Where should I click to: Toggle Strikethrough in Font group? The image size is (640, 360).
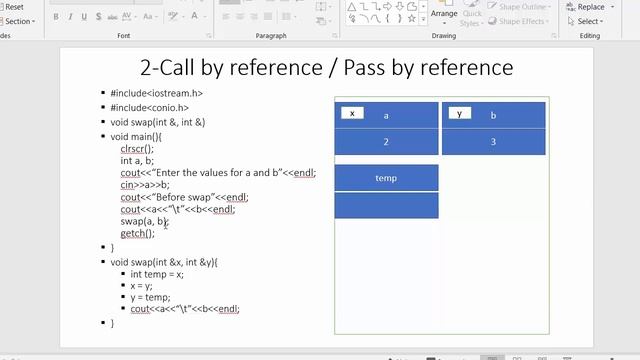[x=112, y=17]
